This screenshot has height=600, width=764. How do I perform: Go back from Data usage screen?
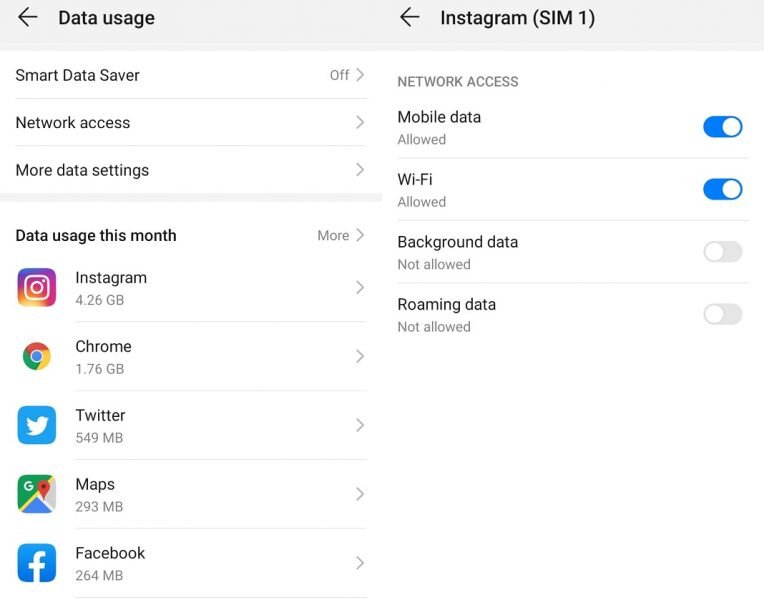(x=27, y=17)
